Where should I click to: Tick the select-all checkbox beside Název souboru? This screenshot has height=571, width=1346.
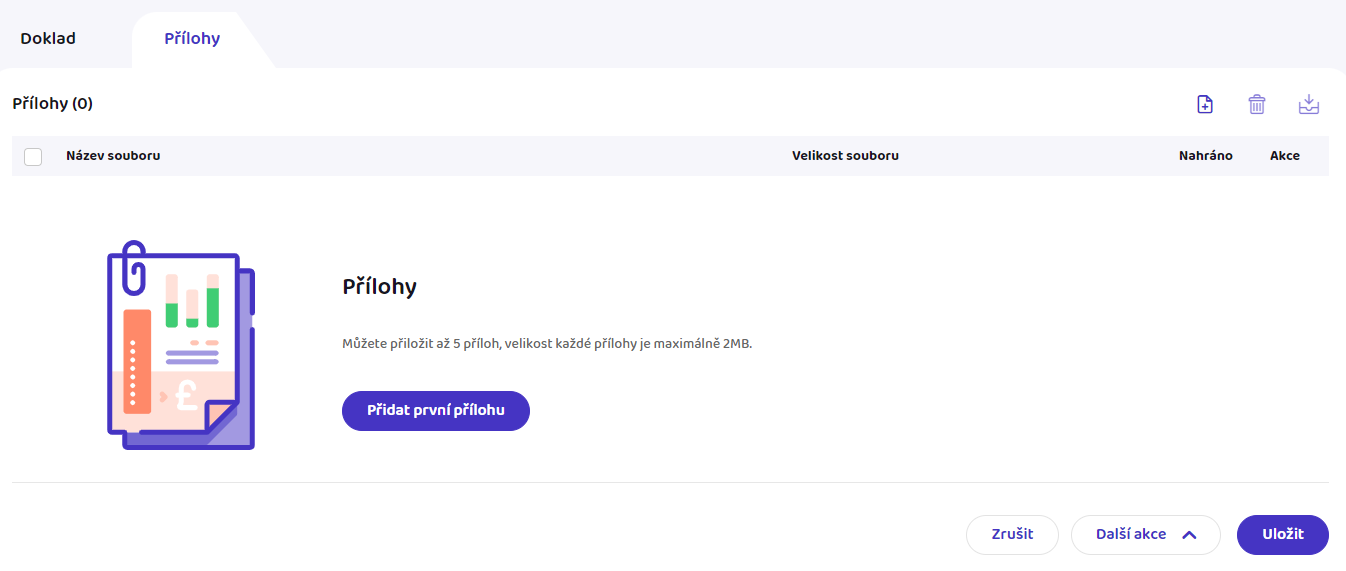(33, 156)
